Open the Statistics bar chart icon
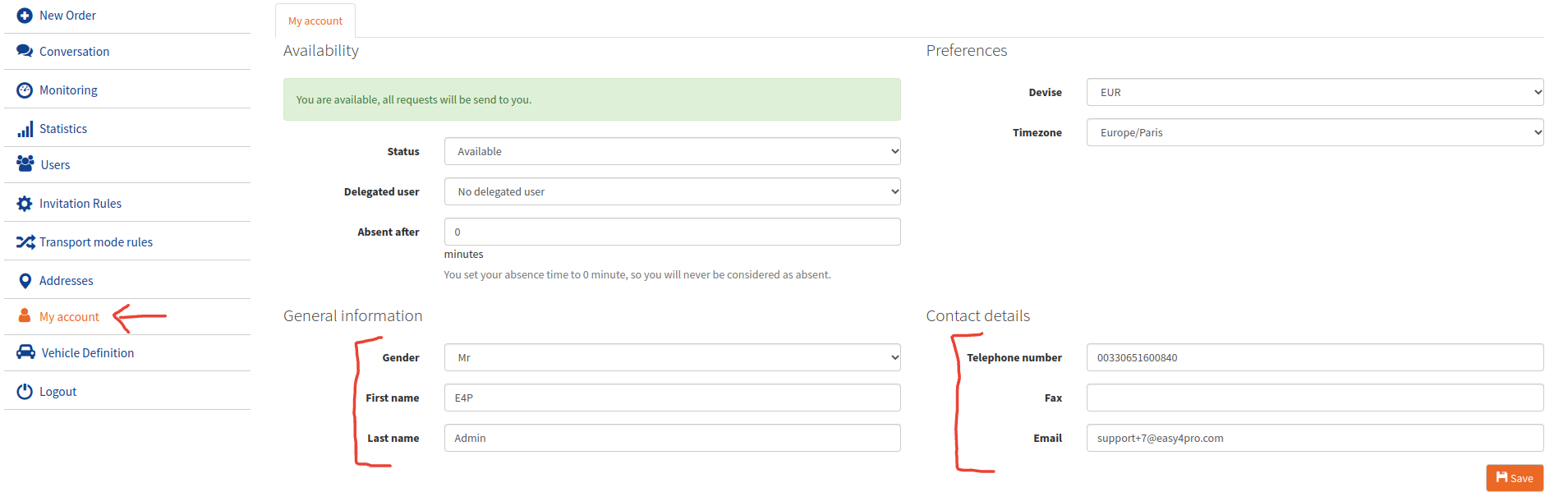This screenshot has width=1568, height=492. (x=25, y=129)
